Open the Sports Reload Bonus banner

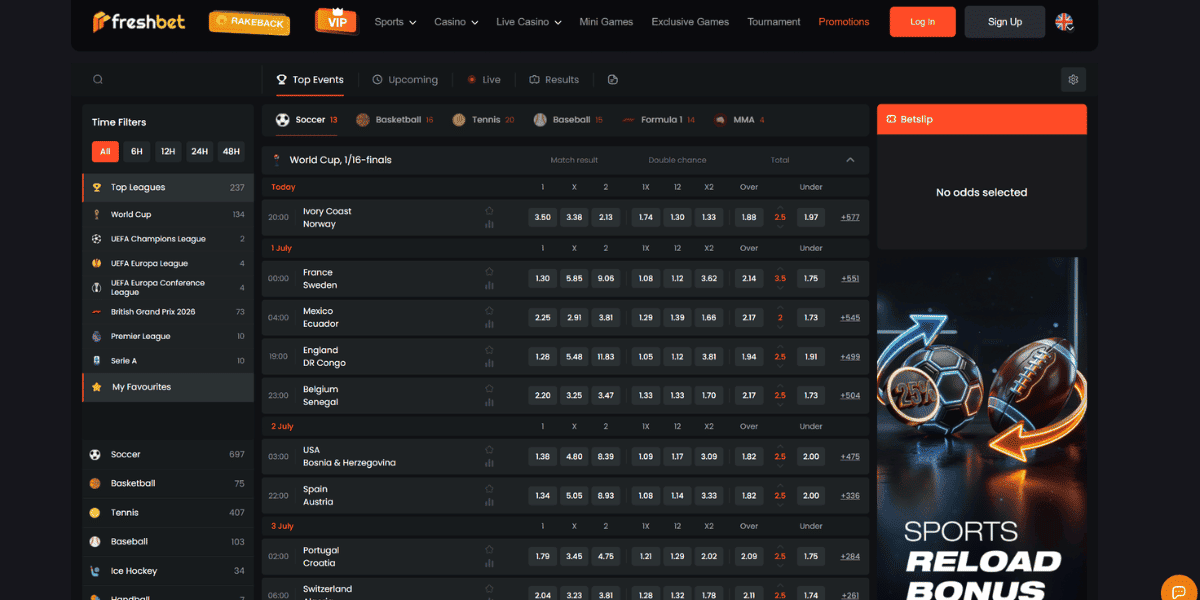point(982,430)
